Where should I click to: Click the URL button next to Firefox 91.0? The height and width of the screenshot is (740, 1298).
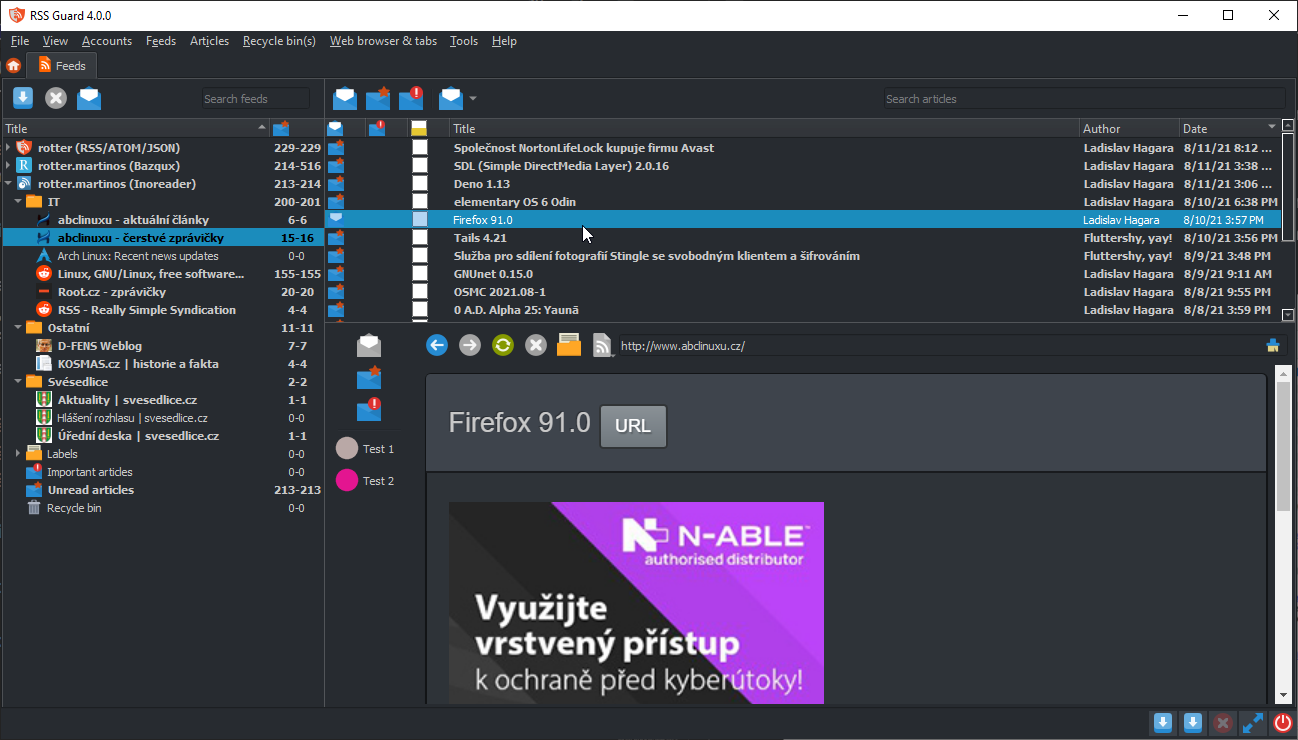click(632, 426)
